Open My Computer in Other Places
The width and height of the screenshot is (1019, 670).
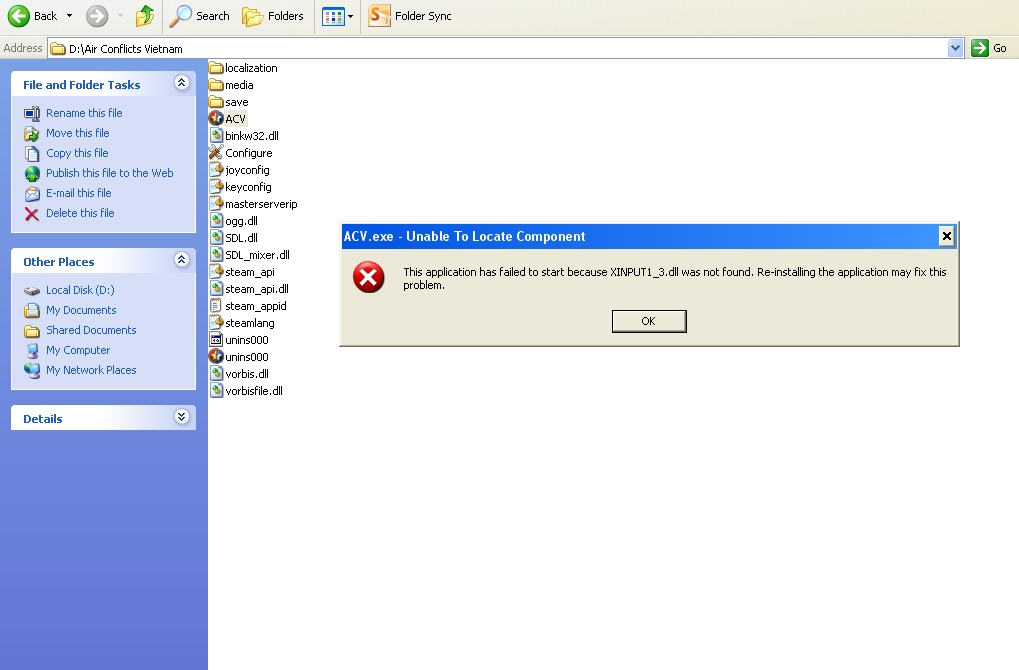(x=78, y=350)
